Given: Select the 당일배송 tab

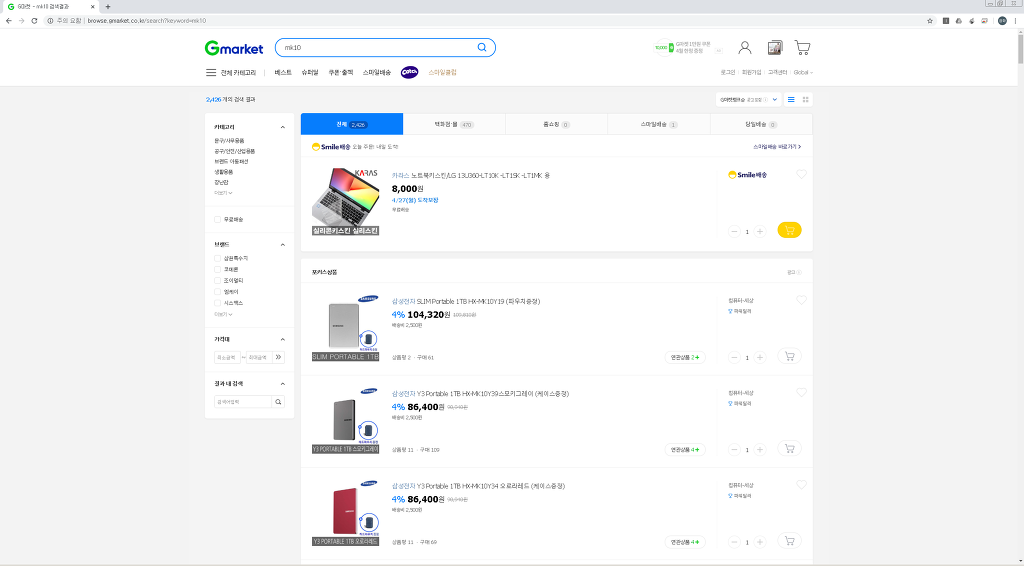Looking at the screenshot, I should pos(761,124).
